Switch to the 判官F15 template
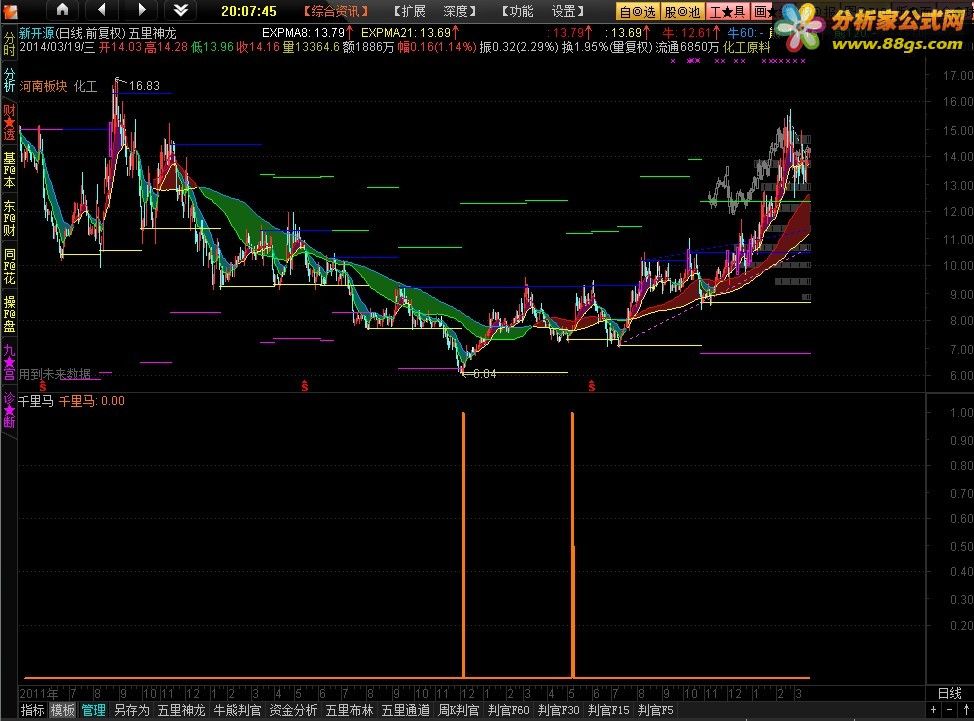 pos(609,710)
